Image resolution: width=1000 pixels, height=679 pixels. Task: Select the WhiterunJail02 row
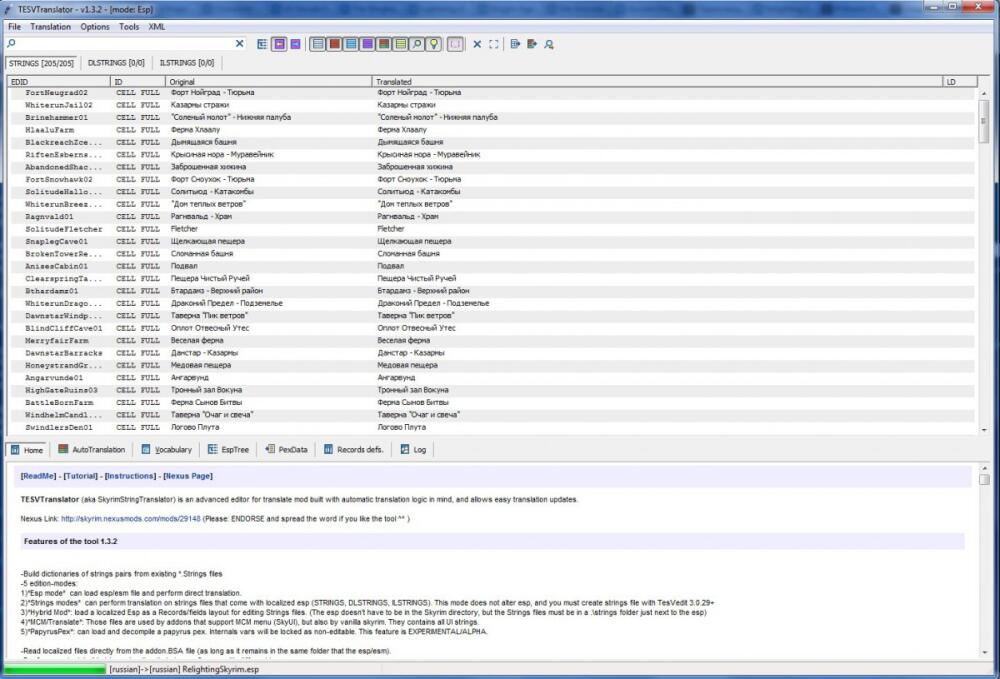[491, 105]
